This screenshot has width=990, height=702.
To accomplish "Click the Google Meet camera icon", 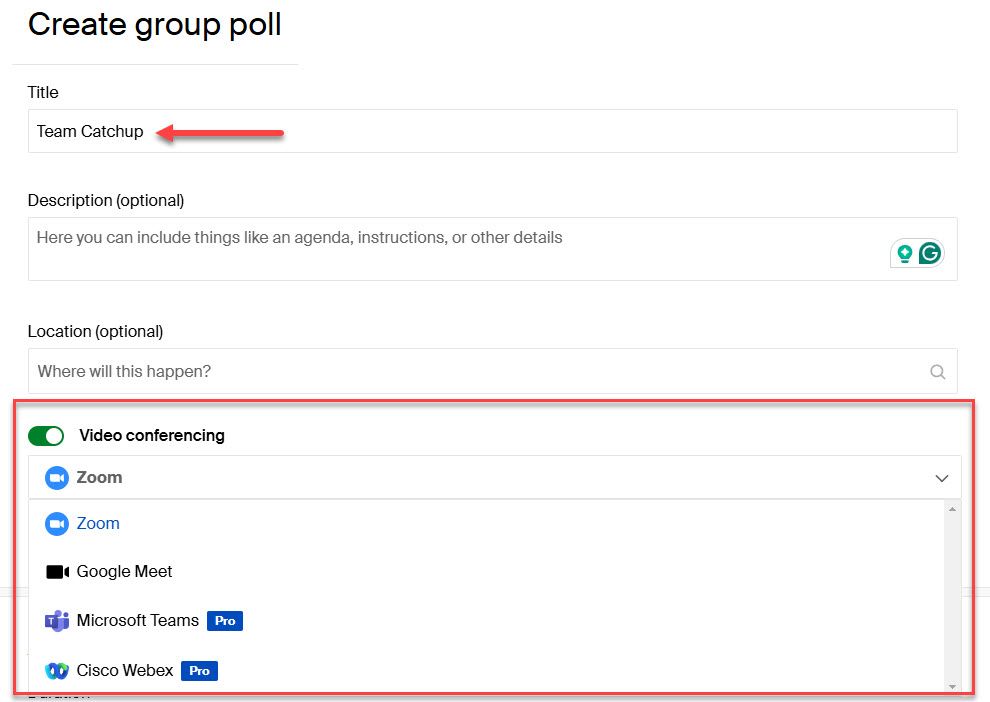I will click(x=57, y=571).
